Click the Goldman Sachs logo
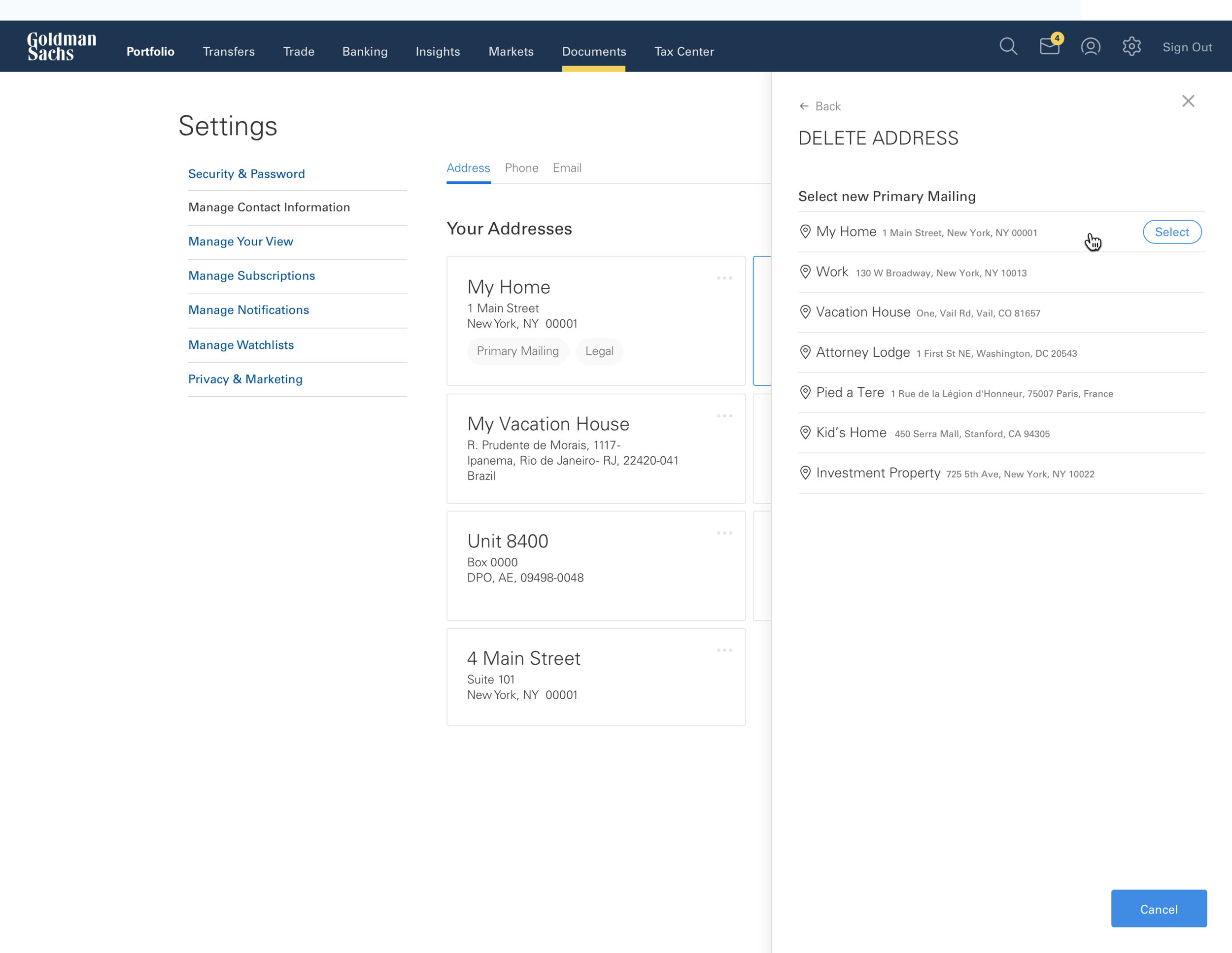This screenshot has height=953, width=1232. tap(62, 47)
